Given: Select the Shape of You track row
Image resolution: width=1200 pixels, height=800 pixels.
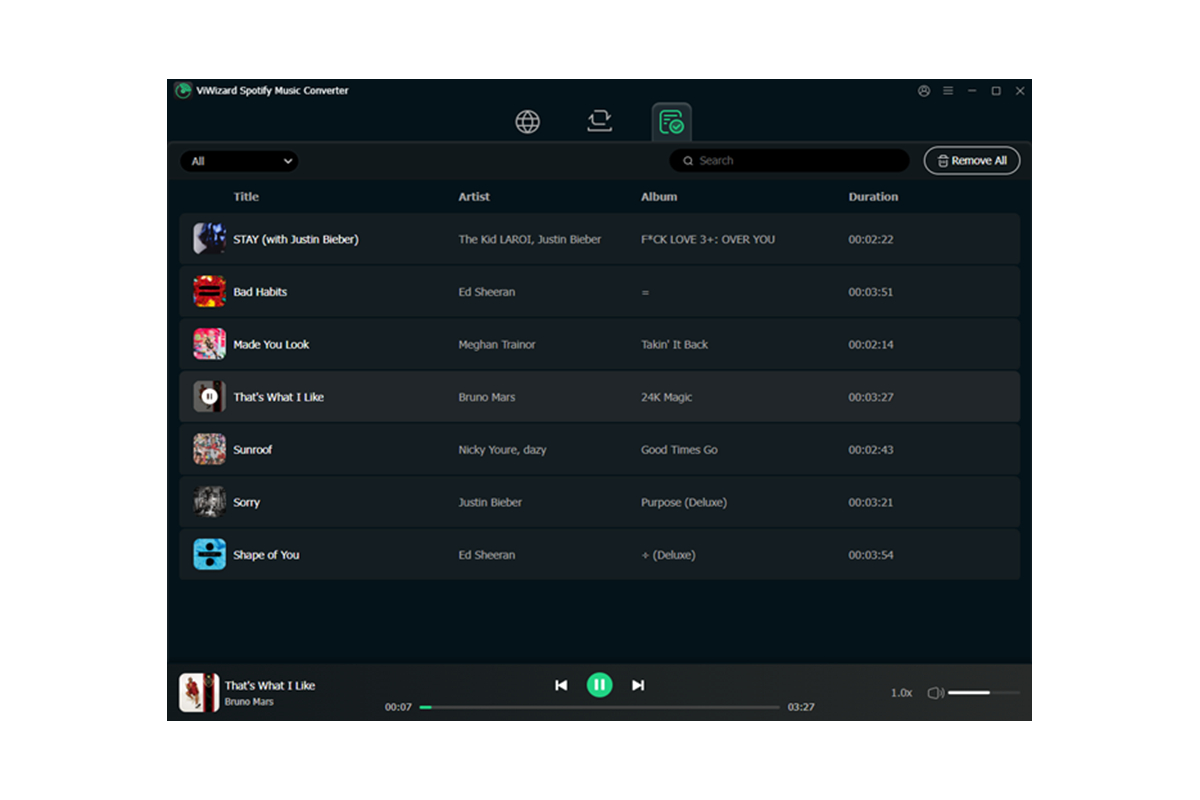Looking at the screenshot, I should click(600, 555).
